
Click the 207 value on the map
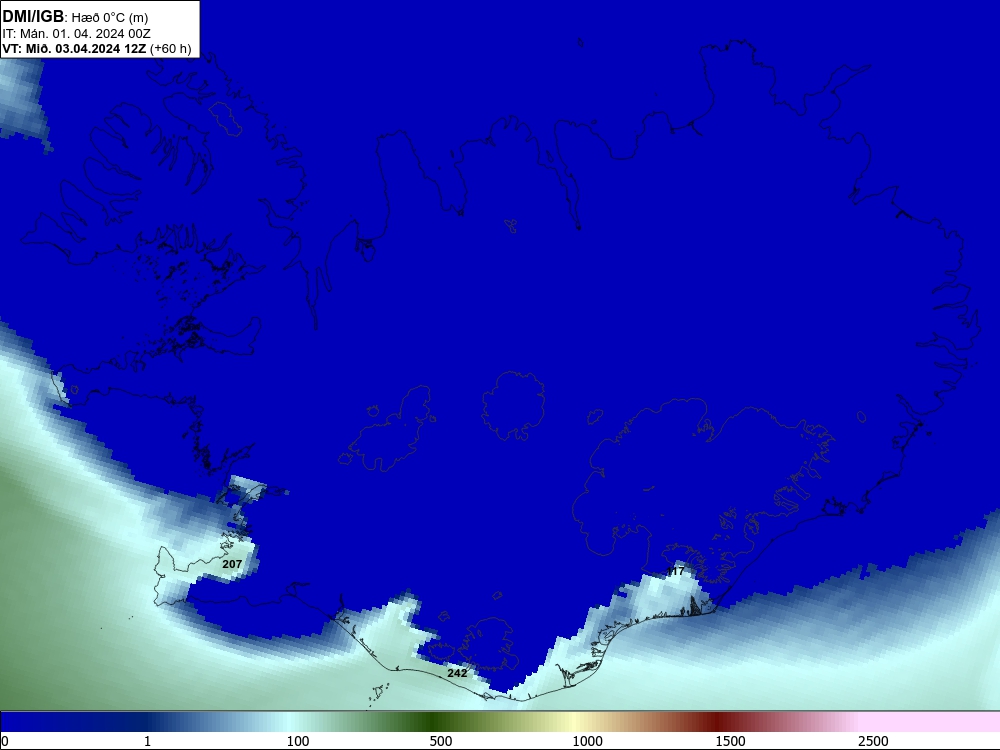point(232,564)
